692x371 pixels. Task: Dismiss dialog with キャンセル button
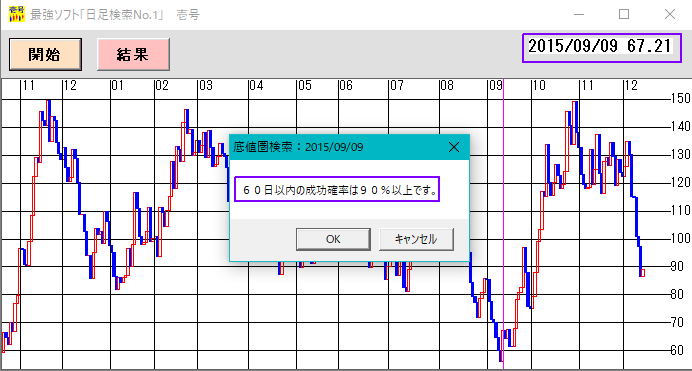416,239
